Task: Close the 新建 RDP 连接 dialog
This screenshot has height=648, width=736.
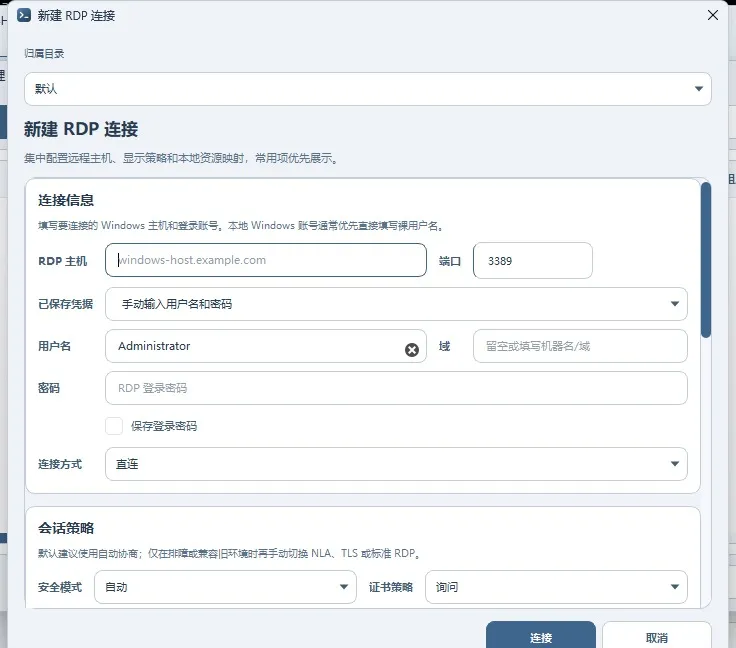Action: click(x=713, y=15)
